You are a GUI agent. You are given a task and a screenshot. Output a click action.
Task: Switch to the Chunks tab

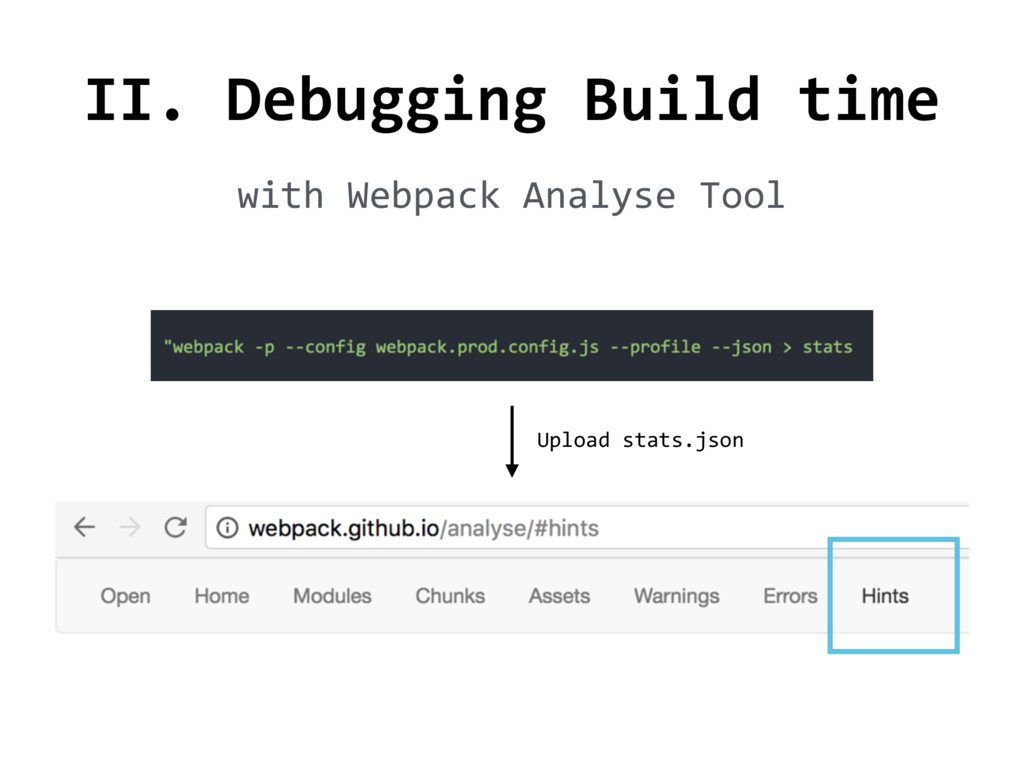coord(450,596)
